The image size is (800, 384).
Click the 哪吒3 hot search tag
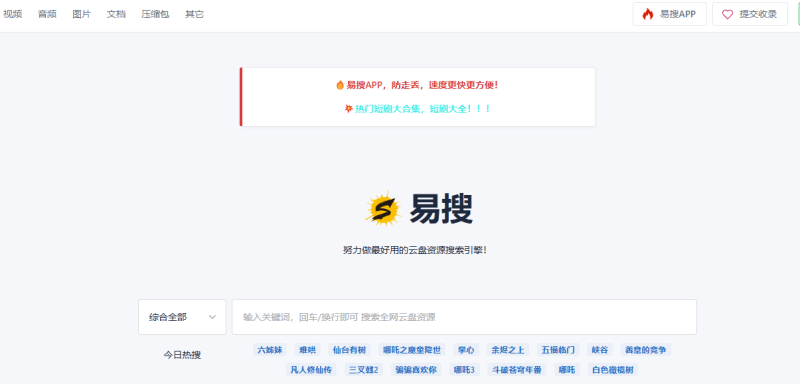464,370
